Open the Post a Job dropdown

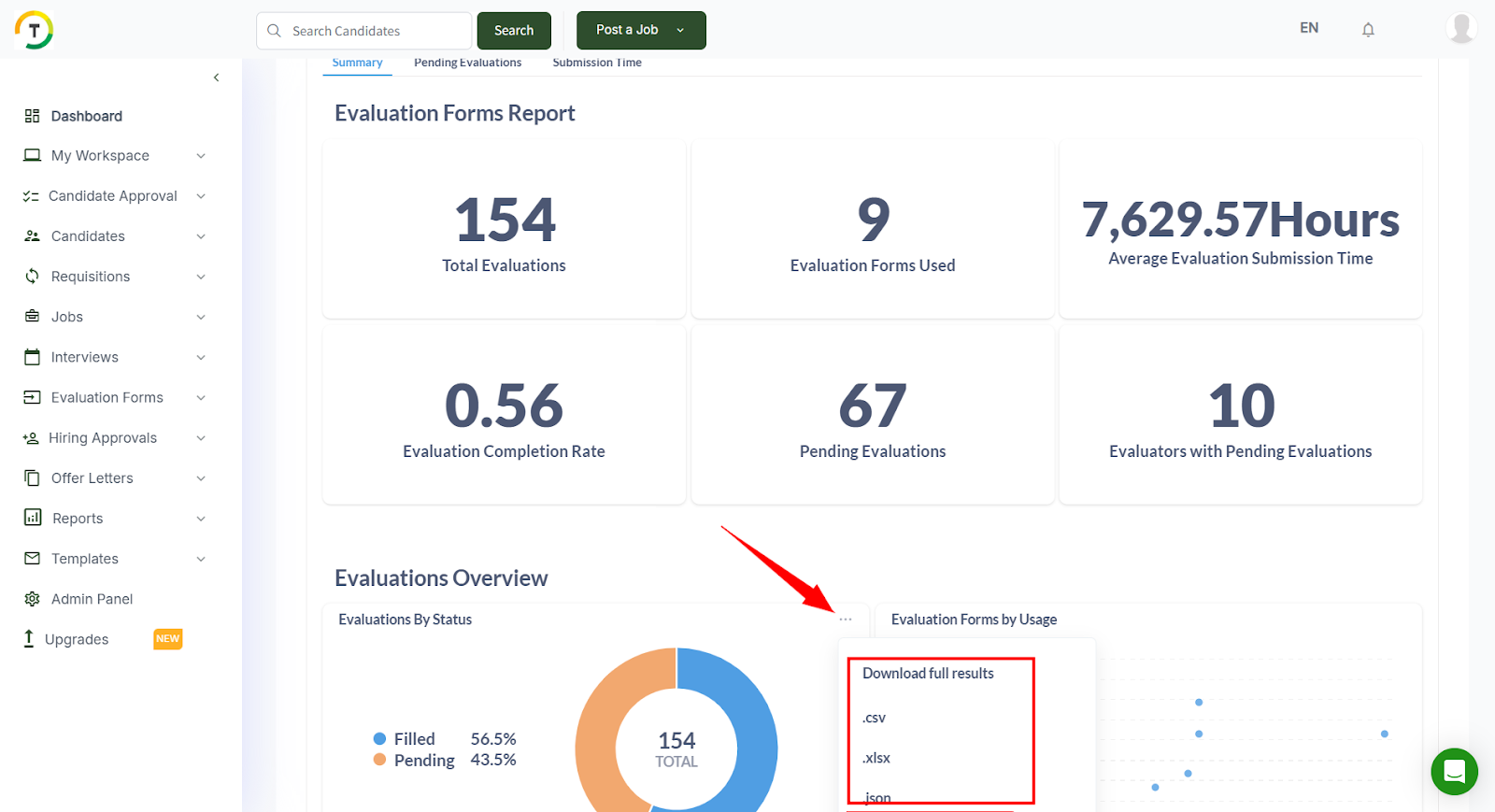pyautogui.click(x=679, y=30)
